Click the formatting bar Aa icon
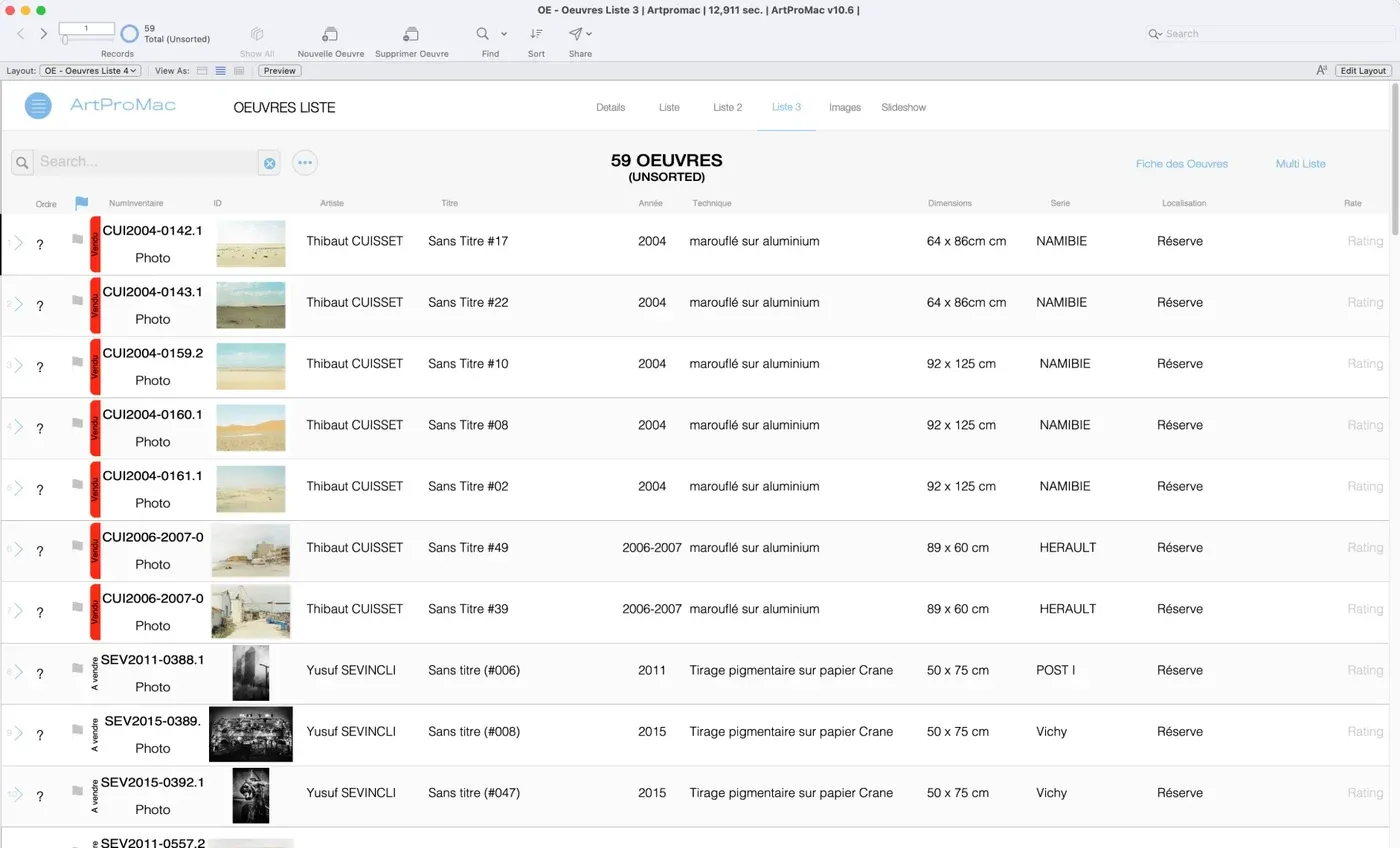 click(1322, 71)
